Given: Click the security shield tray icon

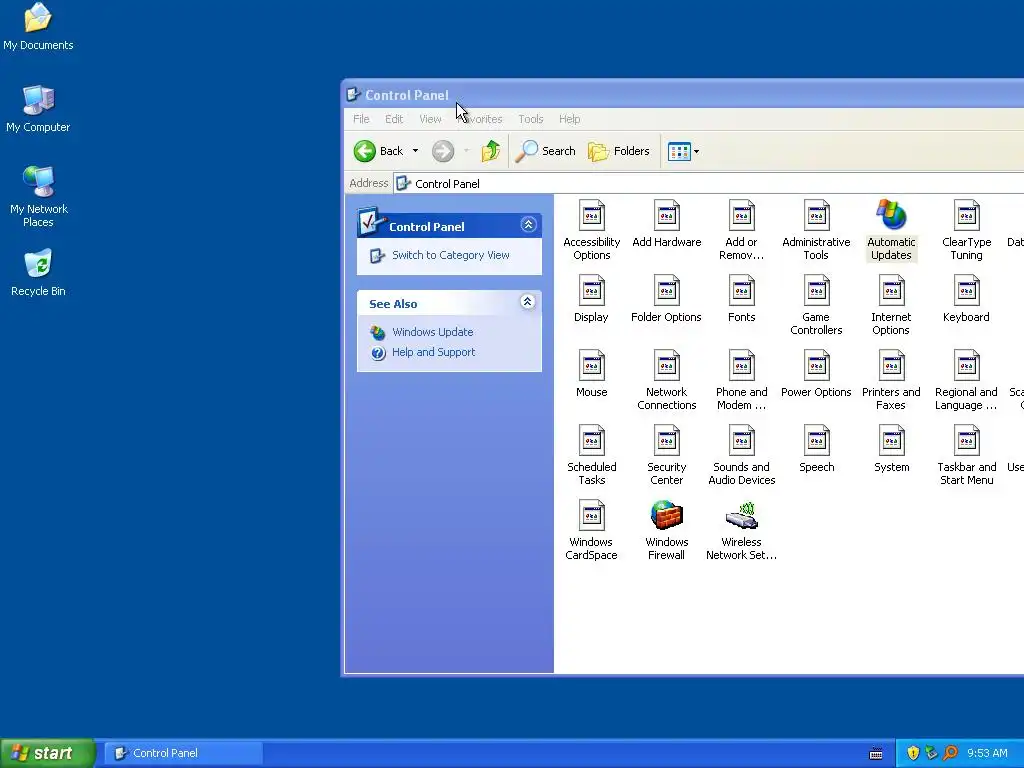Looking at the screenshot, I should click(913, 753).
